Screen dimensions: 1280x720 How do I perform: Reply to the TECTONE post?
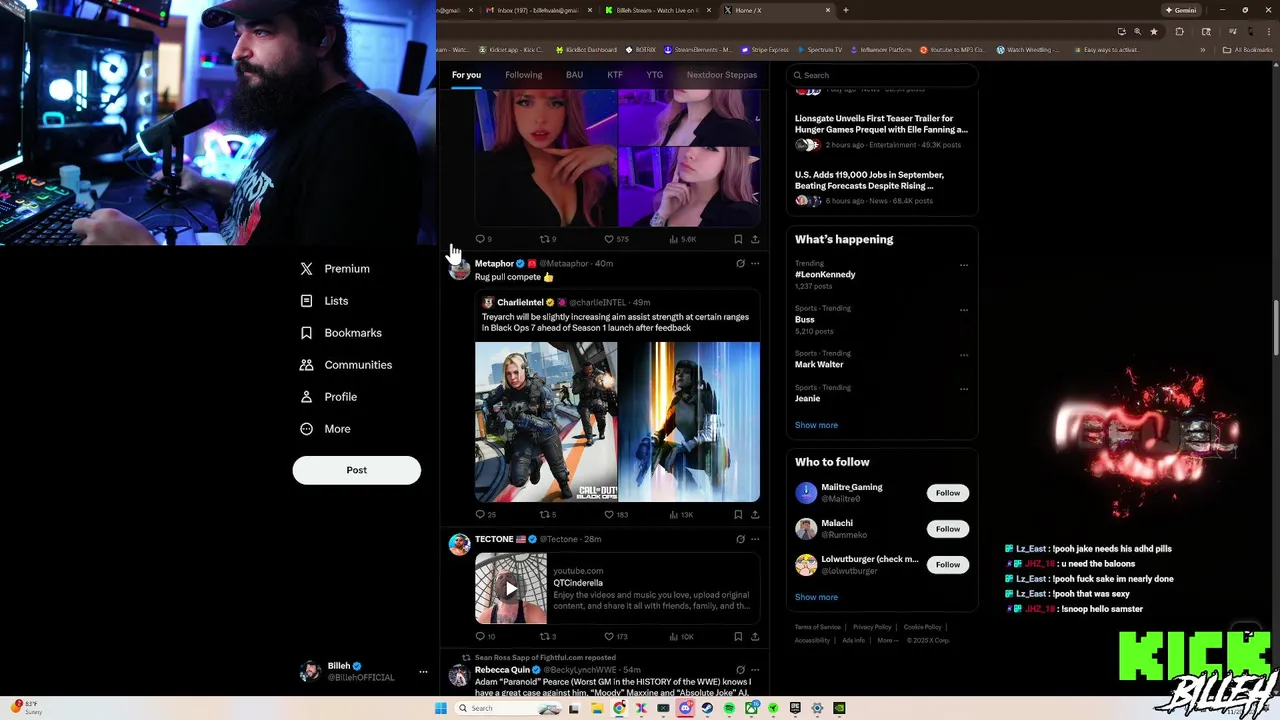(x=485, y=637)
